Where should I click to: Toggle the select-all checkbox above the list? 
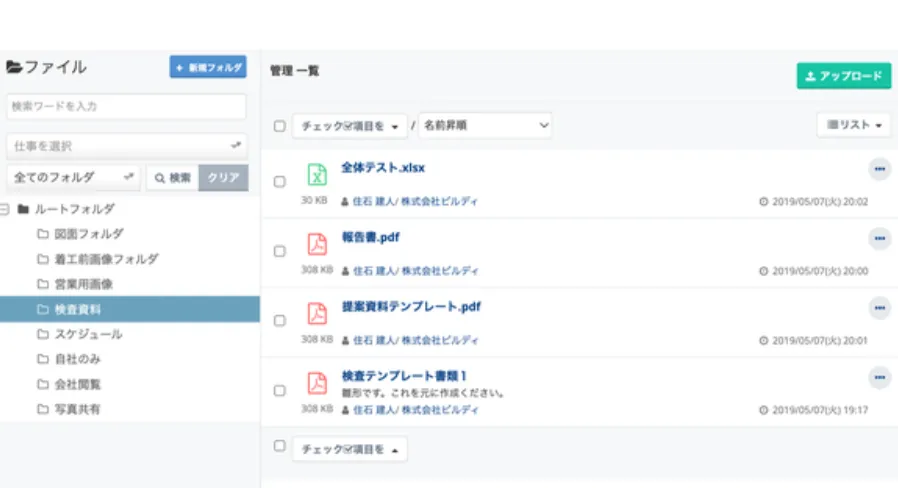[279, 125]
